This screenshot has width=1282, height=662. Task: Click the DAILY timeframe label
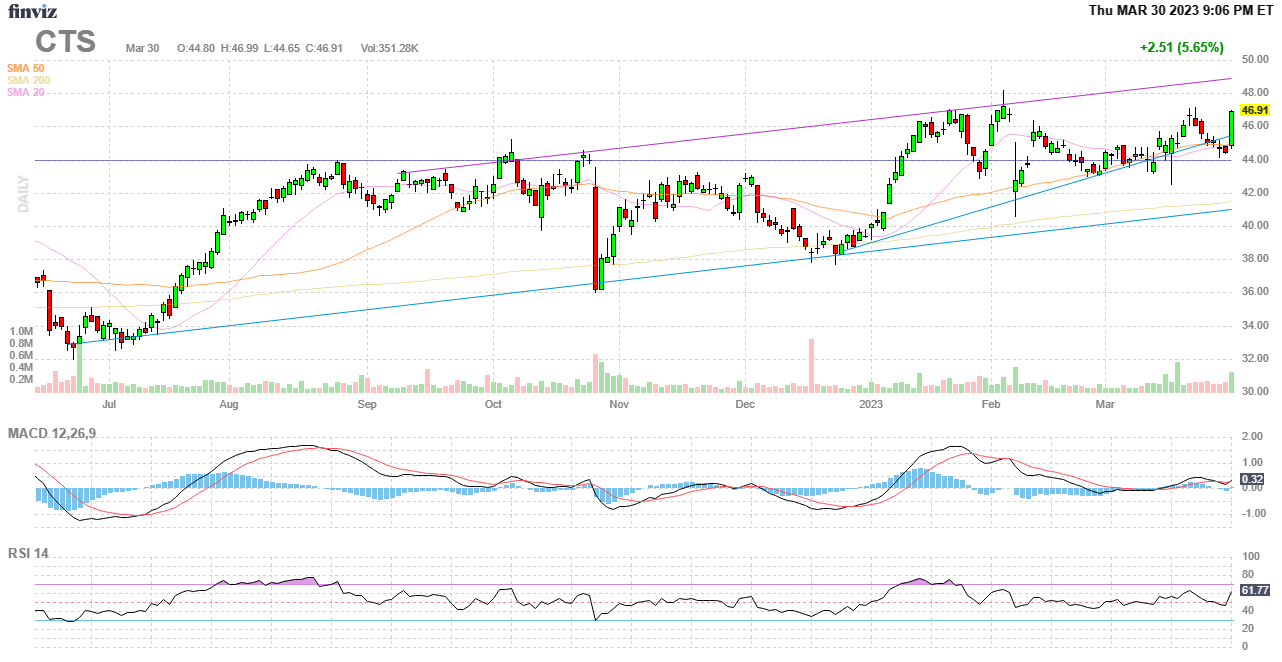coord(22,194)
